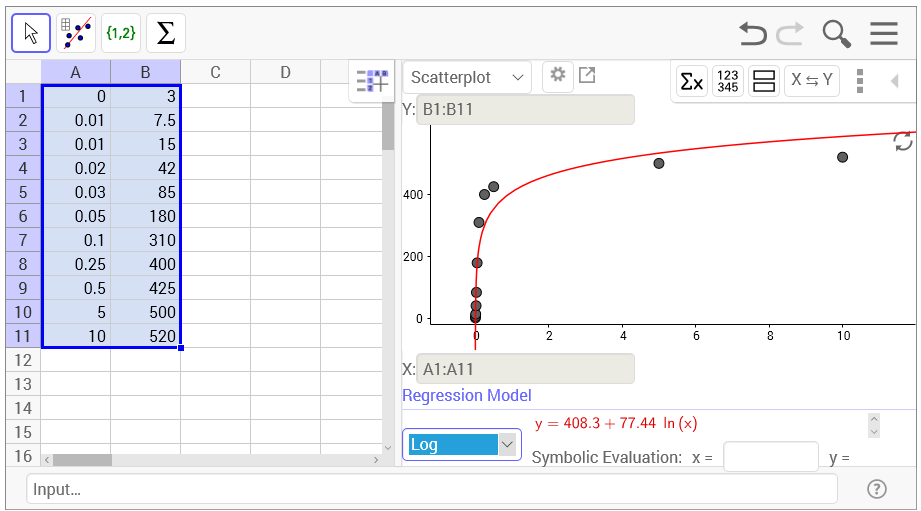This screenshot has height=511, width=921.
Task: Expand the Log regression model dropdown
Action: tap(462, 445)
